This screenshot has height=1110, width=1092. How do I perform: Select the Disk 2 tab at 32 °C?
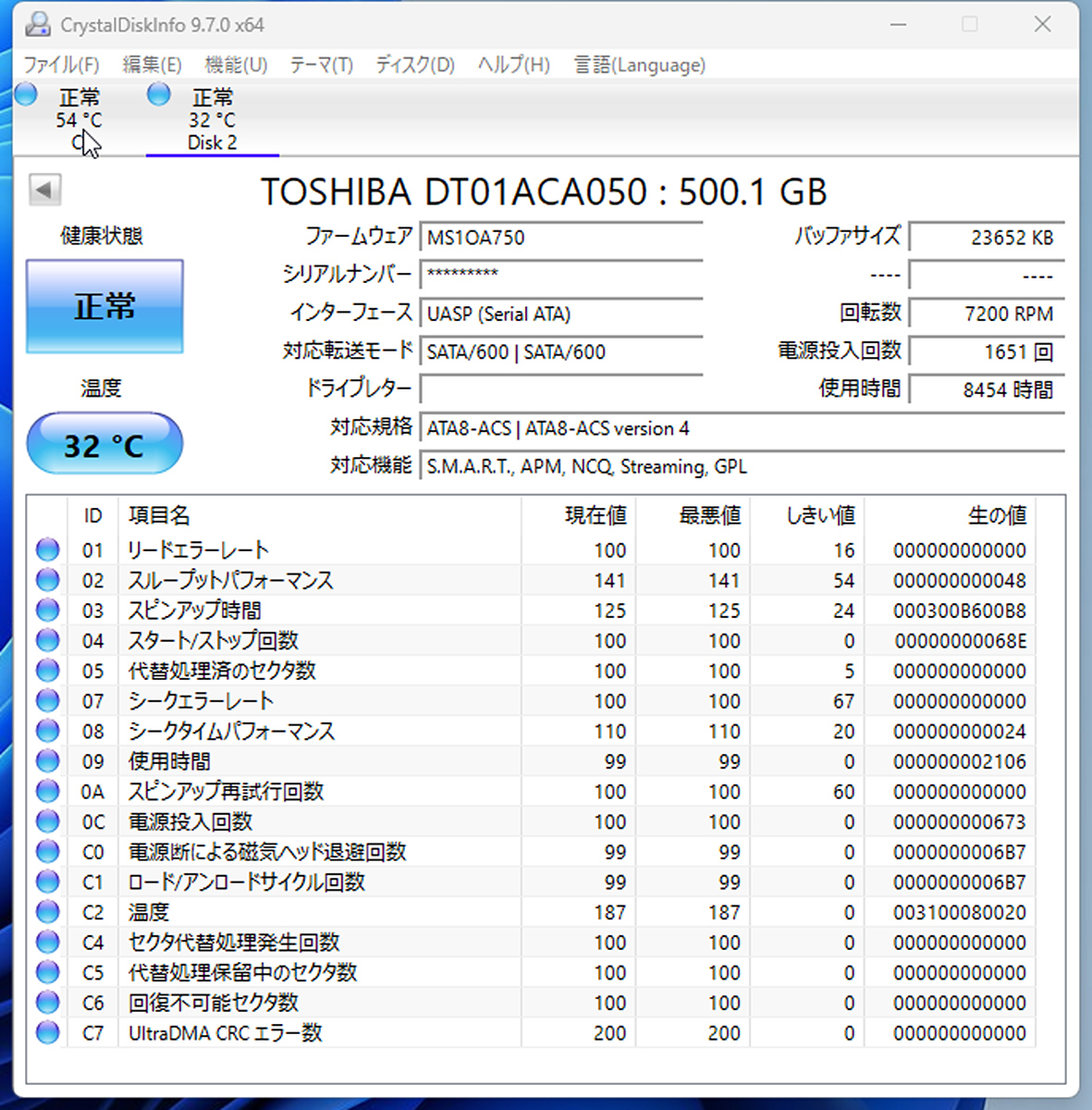(212, 119)
